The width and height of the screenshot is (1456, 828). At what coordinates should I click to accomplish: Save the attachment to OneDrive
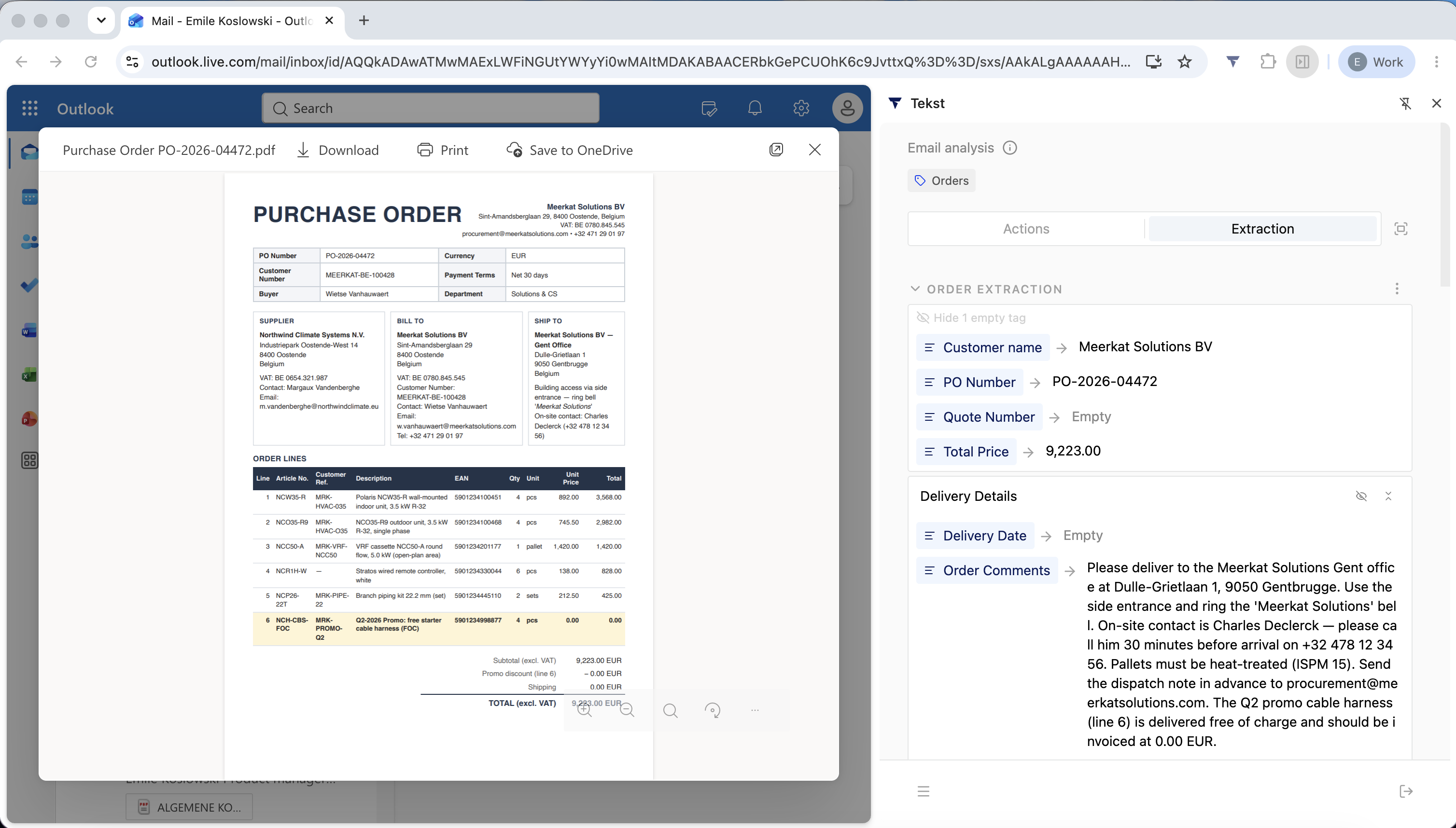[x=570, y=150]
